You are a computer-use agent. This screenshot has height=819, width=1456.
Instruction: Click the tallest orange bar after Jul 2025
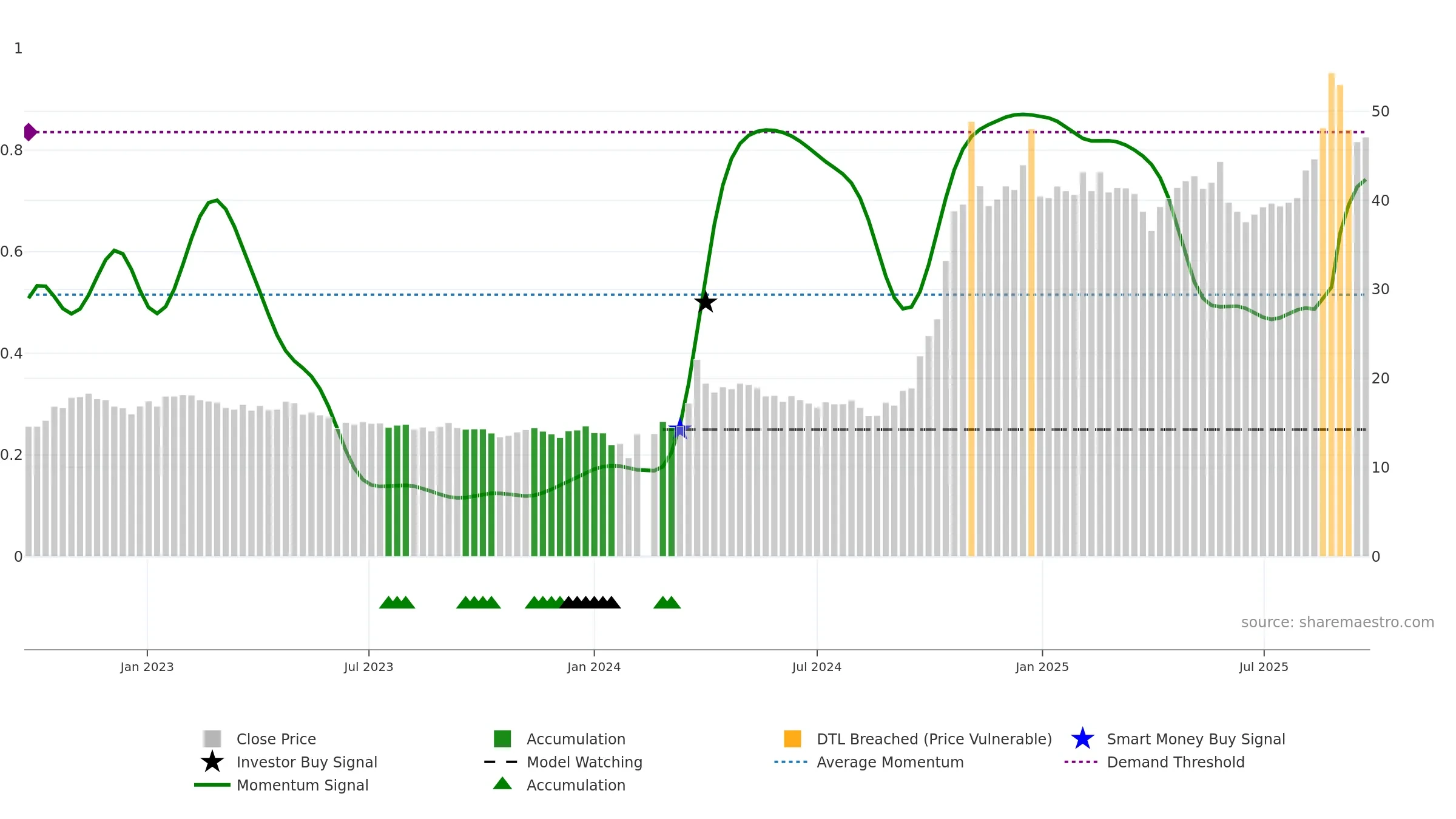pos(1332,314)
